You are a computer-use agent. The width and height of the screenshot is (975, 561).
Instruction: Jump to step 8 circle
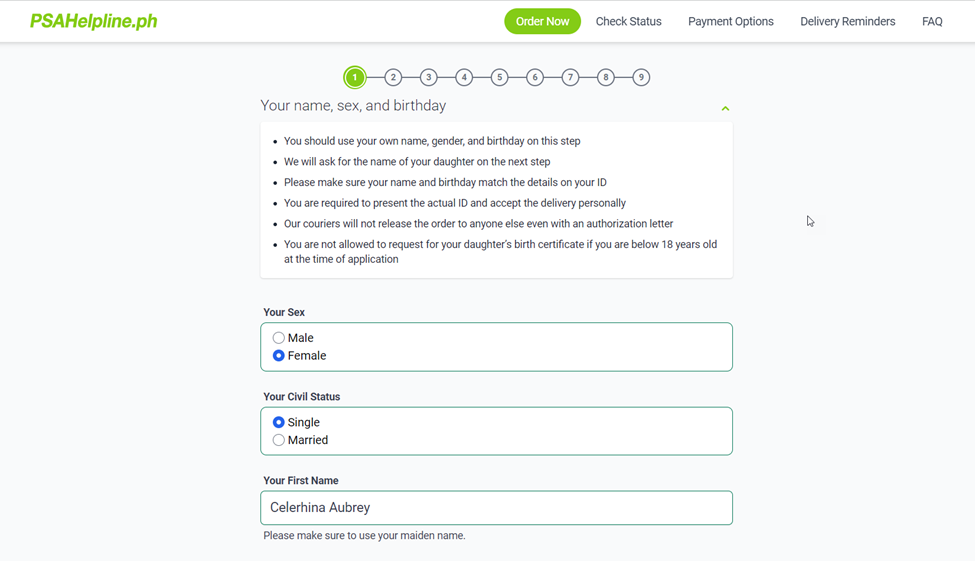606,77
